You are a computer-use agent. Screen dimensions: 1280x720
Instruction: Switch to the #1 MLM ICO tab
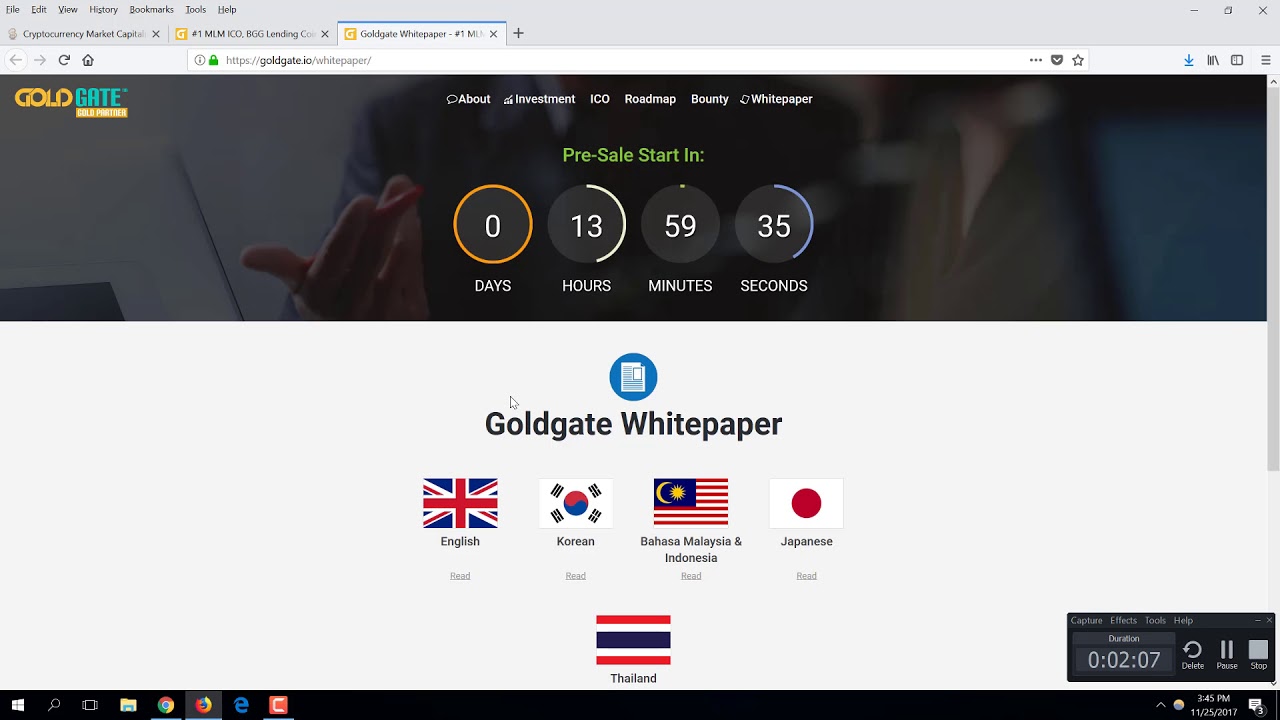coord(253,34)
